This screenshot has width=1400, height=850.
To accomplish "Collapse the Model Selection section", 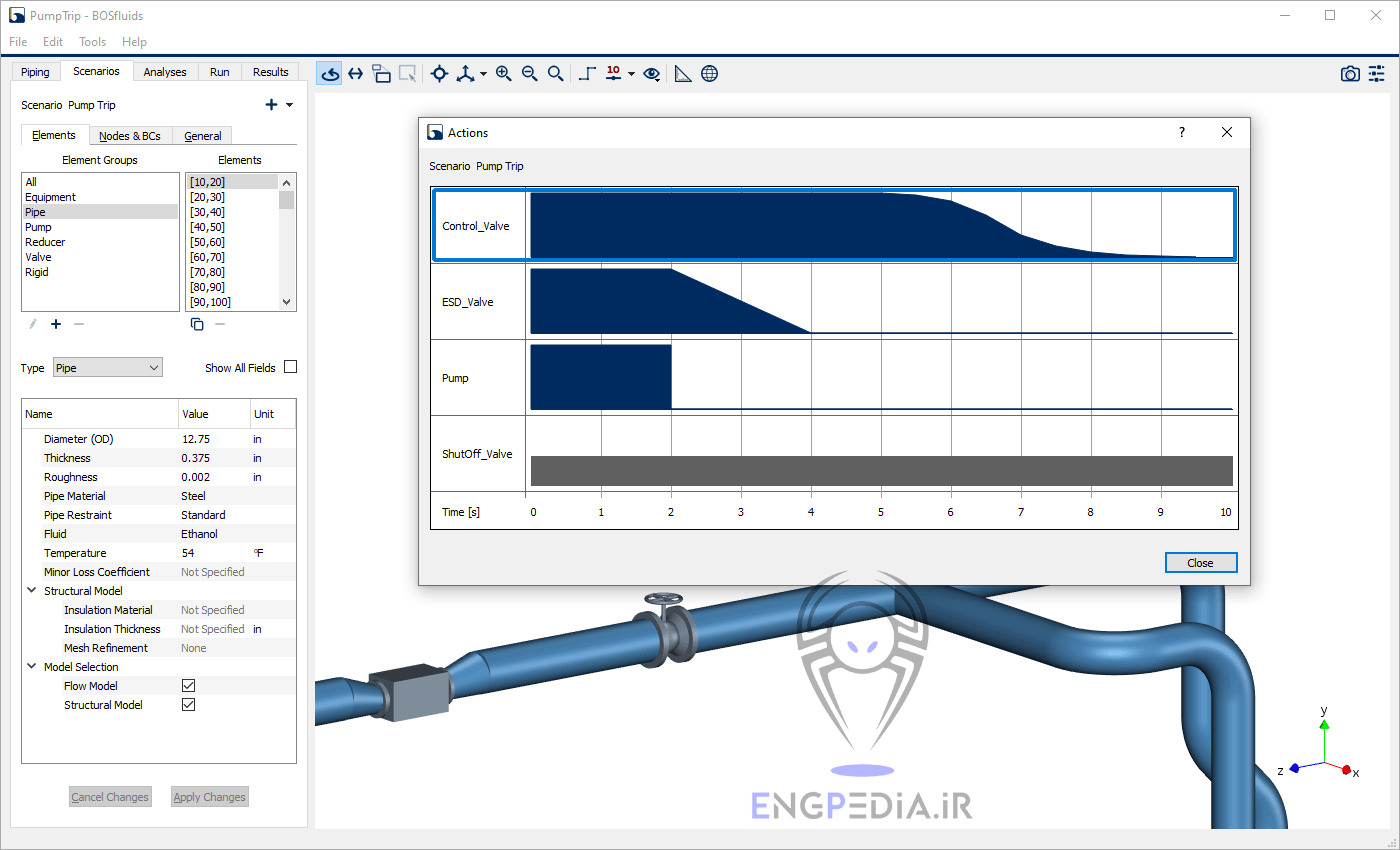I will [31, 667].
